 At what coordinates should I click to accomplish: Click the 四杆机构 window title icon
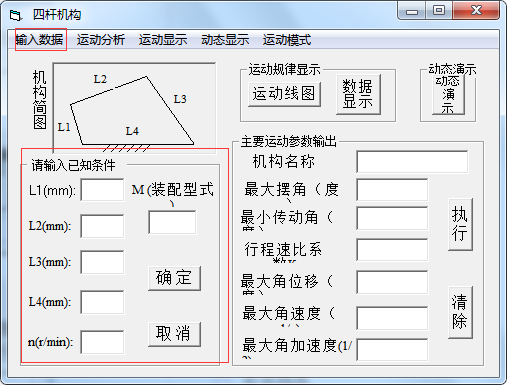[x=16, y=15]
